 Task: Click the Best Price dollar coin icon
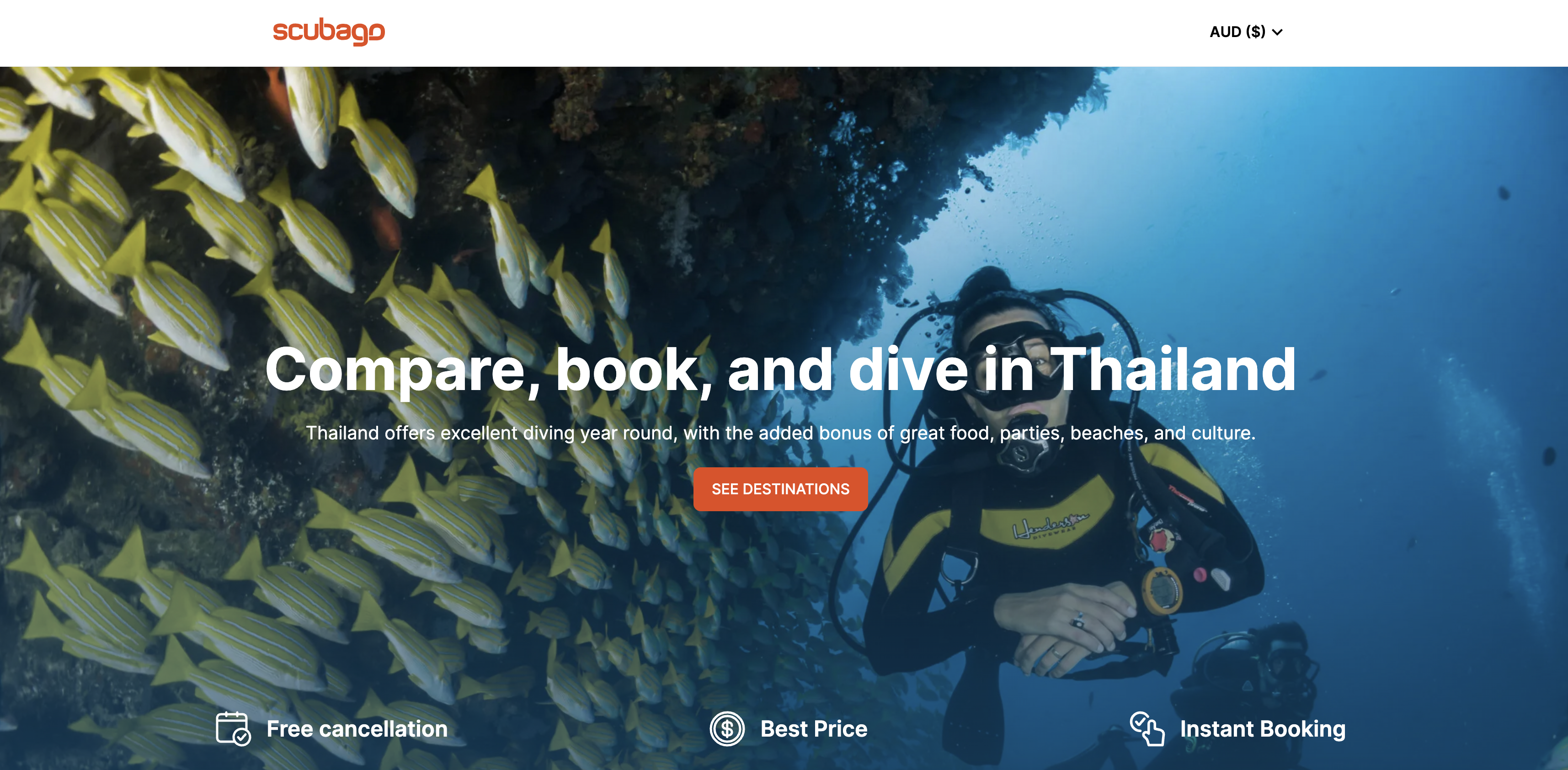pyautogui.click(x=727, y=728)
